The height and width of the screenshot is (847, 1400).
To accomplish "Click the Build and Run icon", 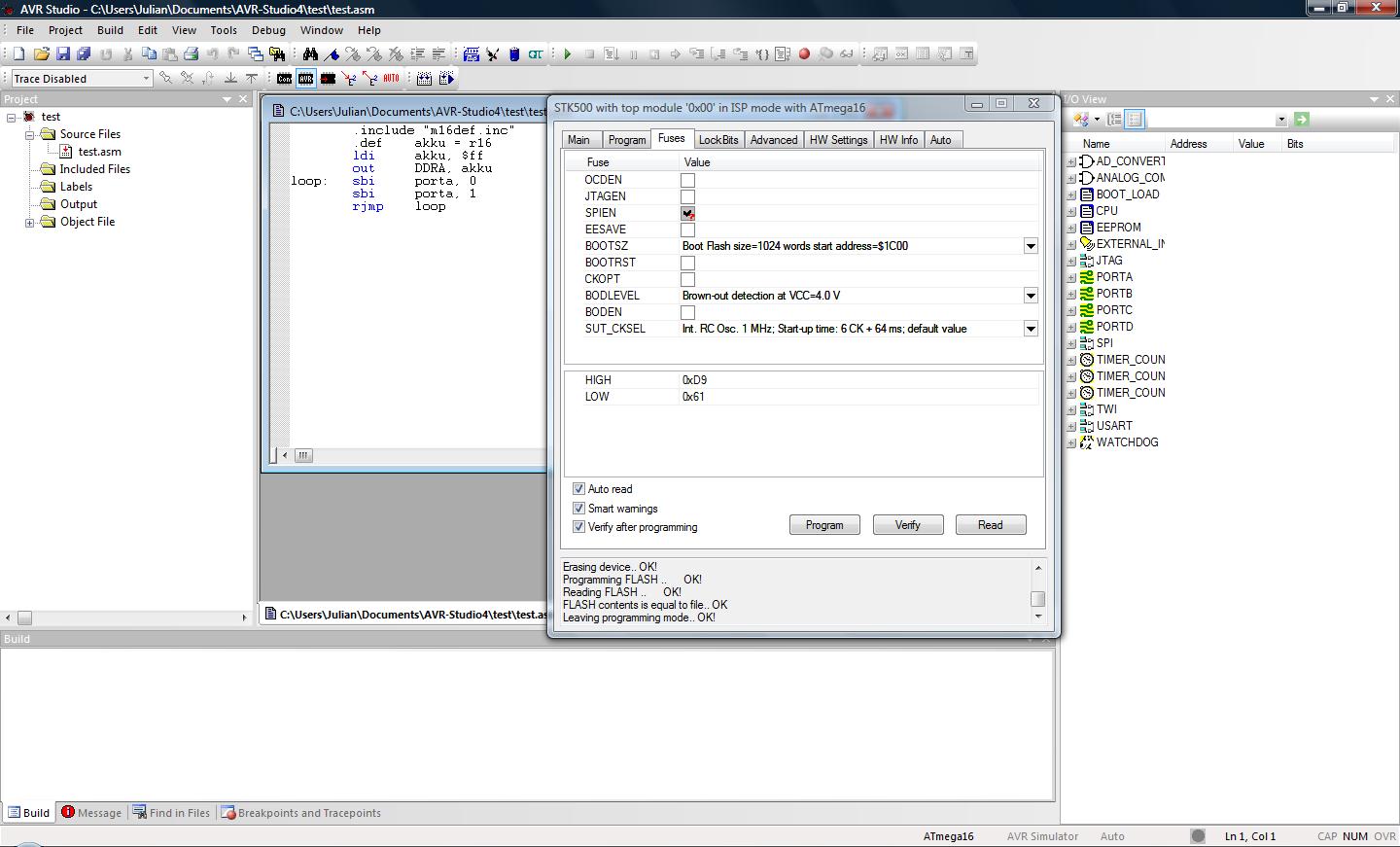I will (x=446, y=78).
